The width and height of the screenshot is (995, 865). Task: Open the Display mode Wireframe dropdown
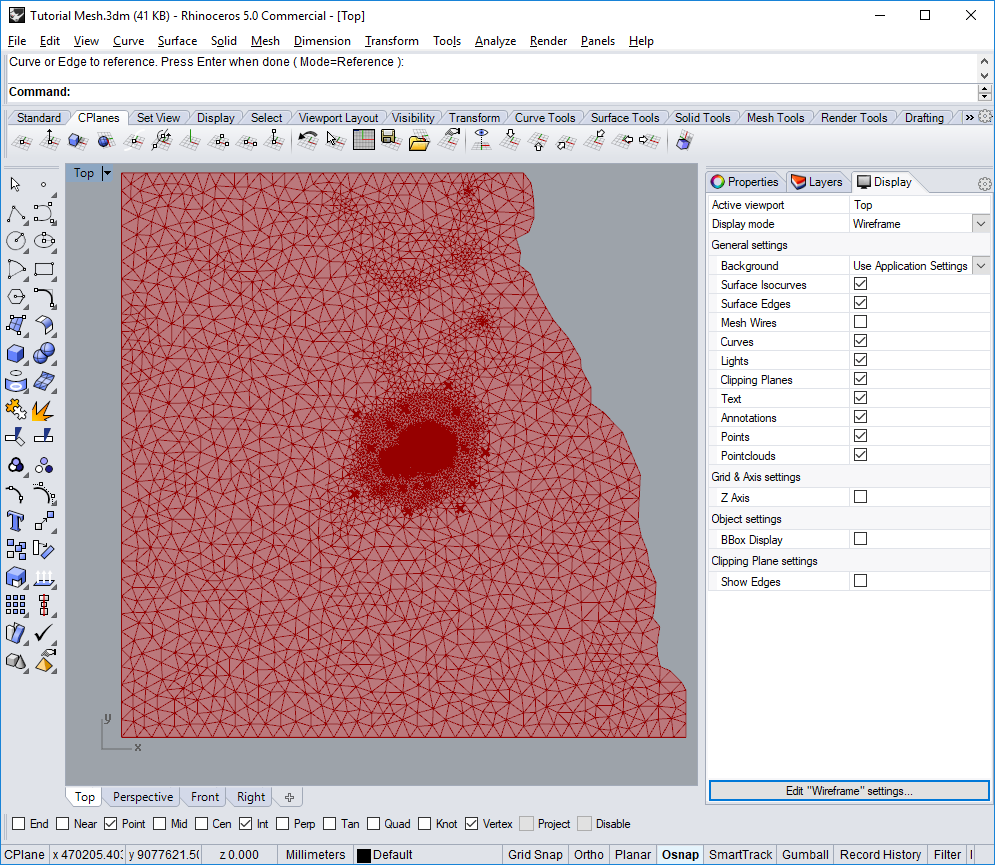[981, 223]
